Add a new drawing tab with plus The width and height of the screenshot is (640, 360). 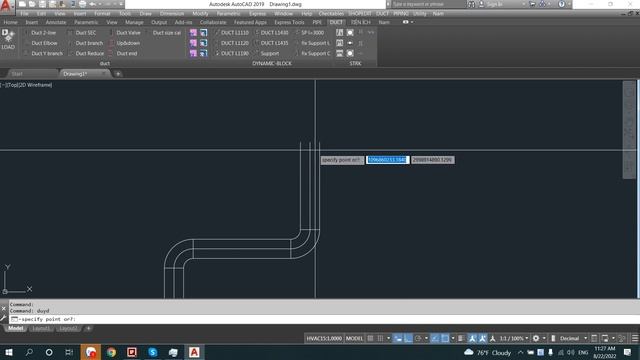click(118, 74)
